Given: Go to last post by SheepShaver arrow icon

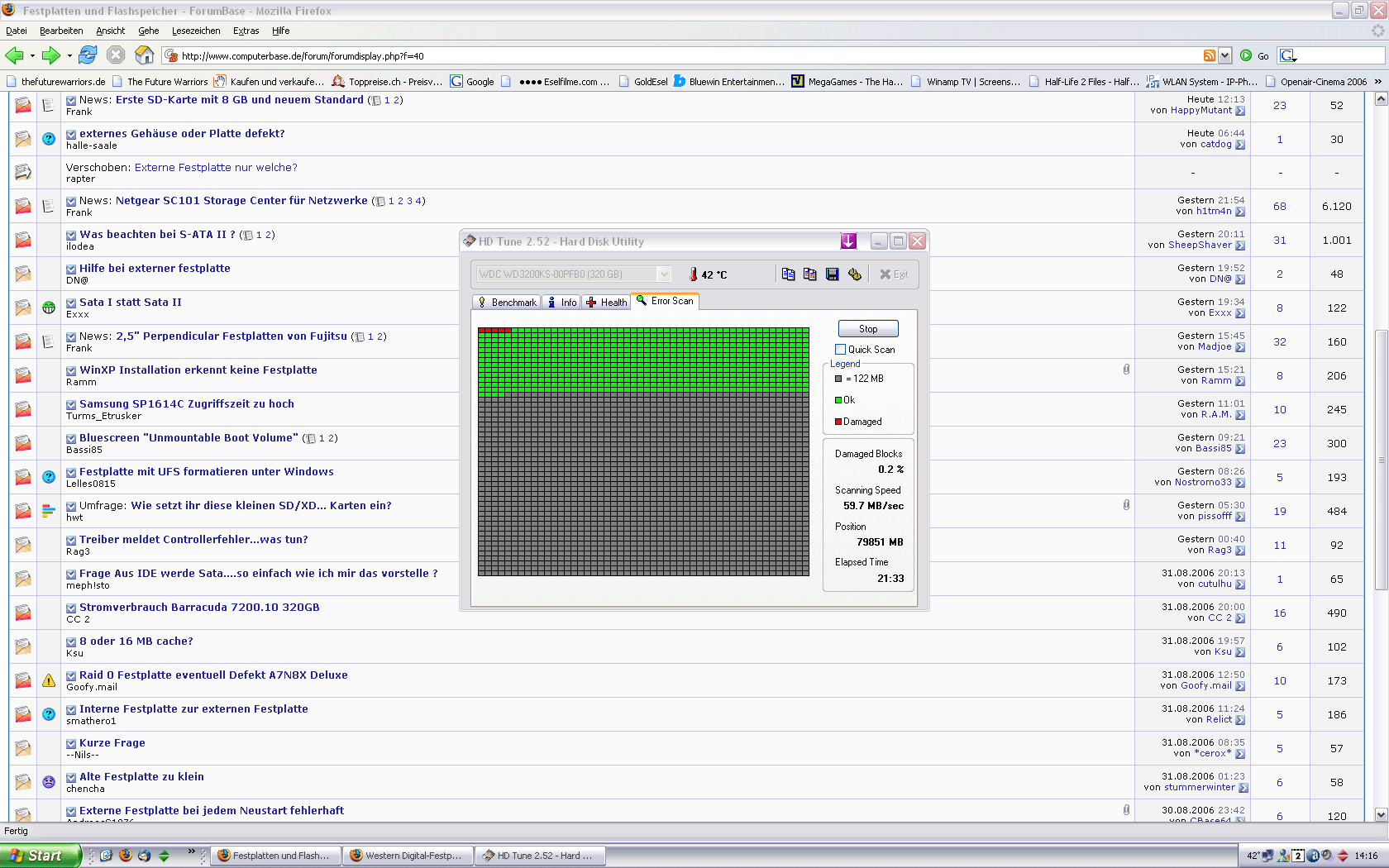Looking at the screenshot, I should click(1240, 246).
